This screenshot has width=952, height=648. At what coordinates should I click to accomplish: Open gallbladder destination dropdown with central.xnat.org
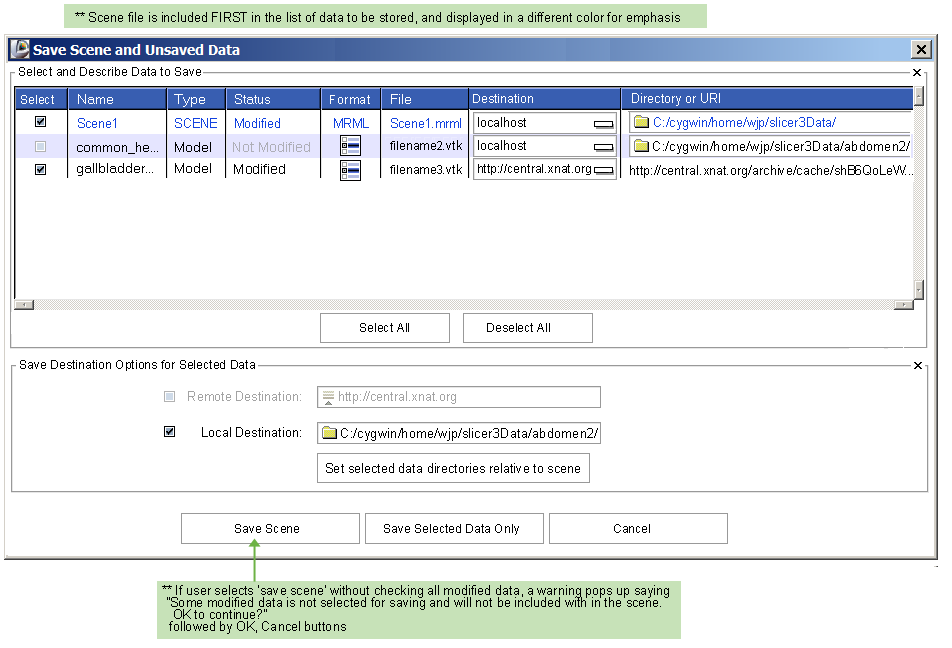tap(603, 171)
